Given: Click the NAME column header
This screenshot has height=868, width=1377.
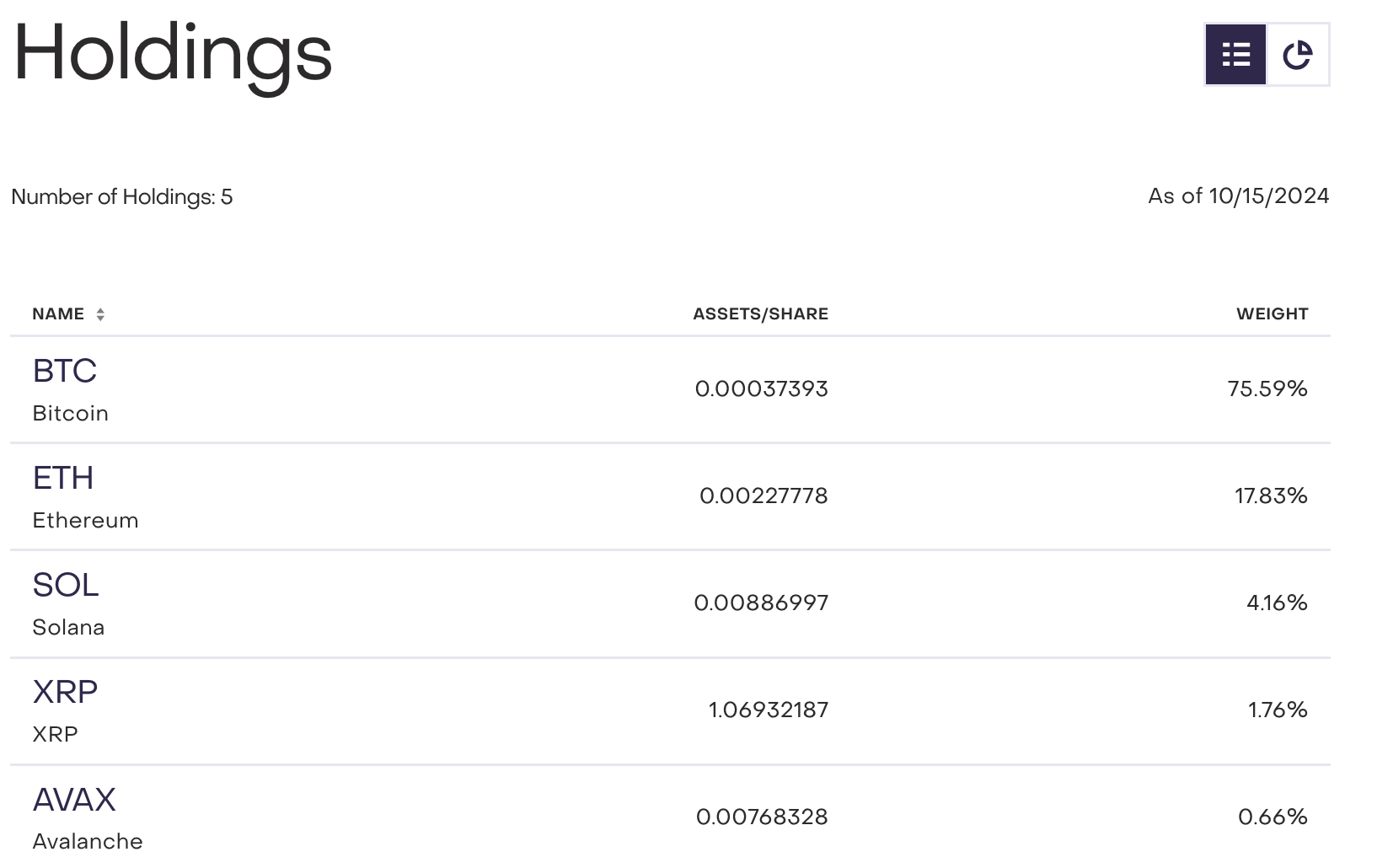Looking at the screenshot, I should pos(58,314).
